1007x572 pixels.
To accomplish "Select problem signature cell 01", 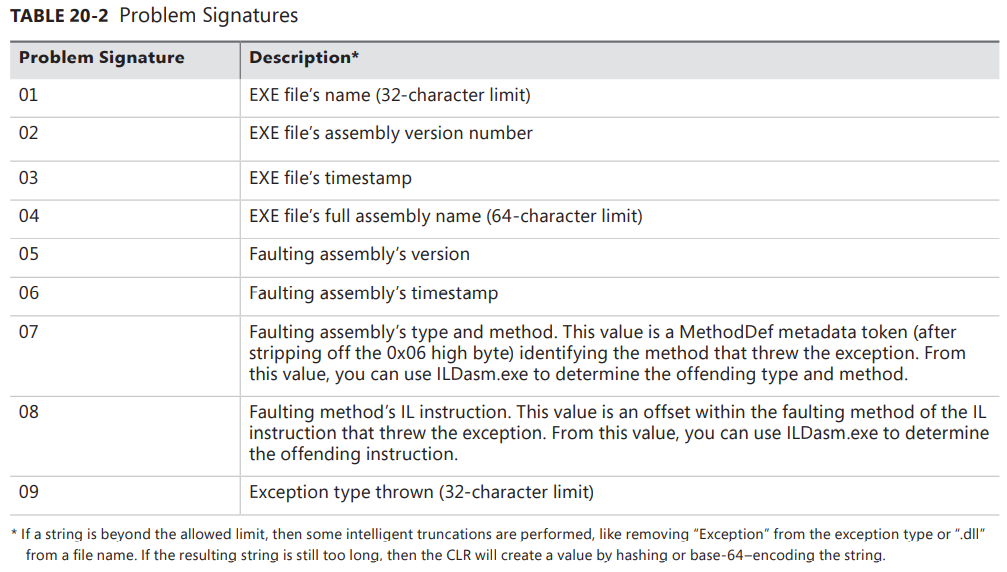I will [x=29, y=96].
